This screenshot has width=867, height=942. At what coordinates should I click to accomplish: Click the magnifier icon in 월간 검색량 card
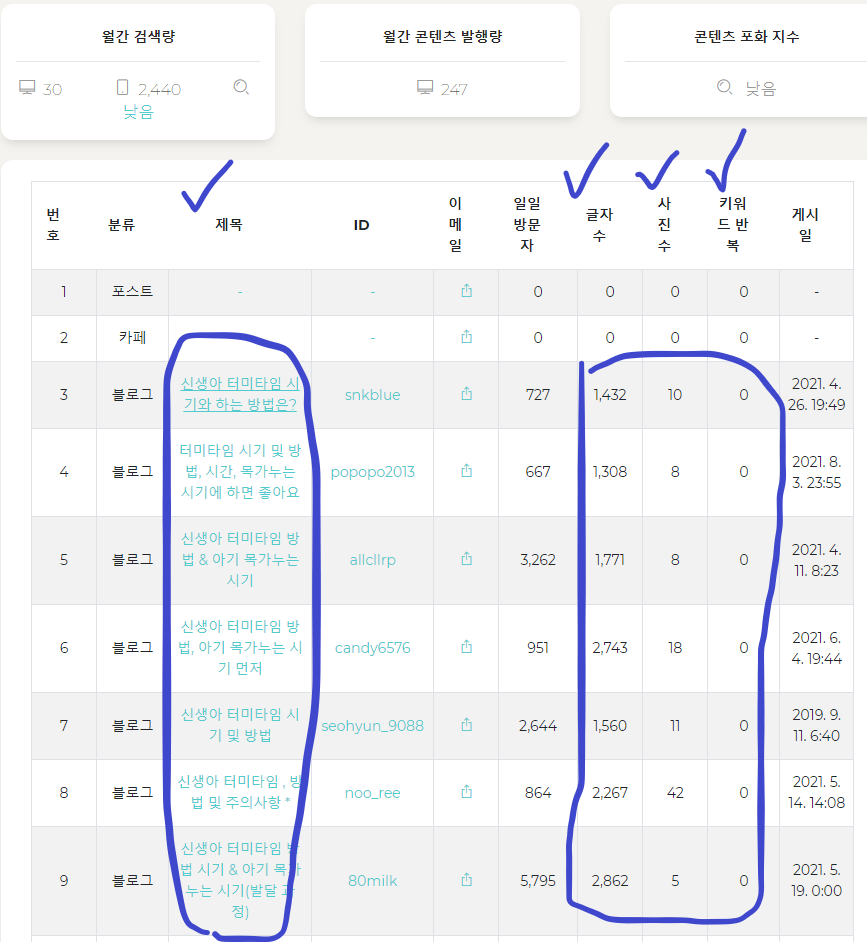[241, 88]
